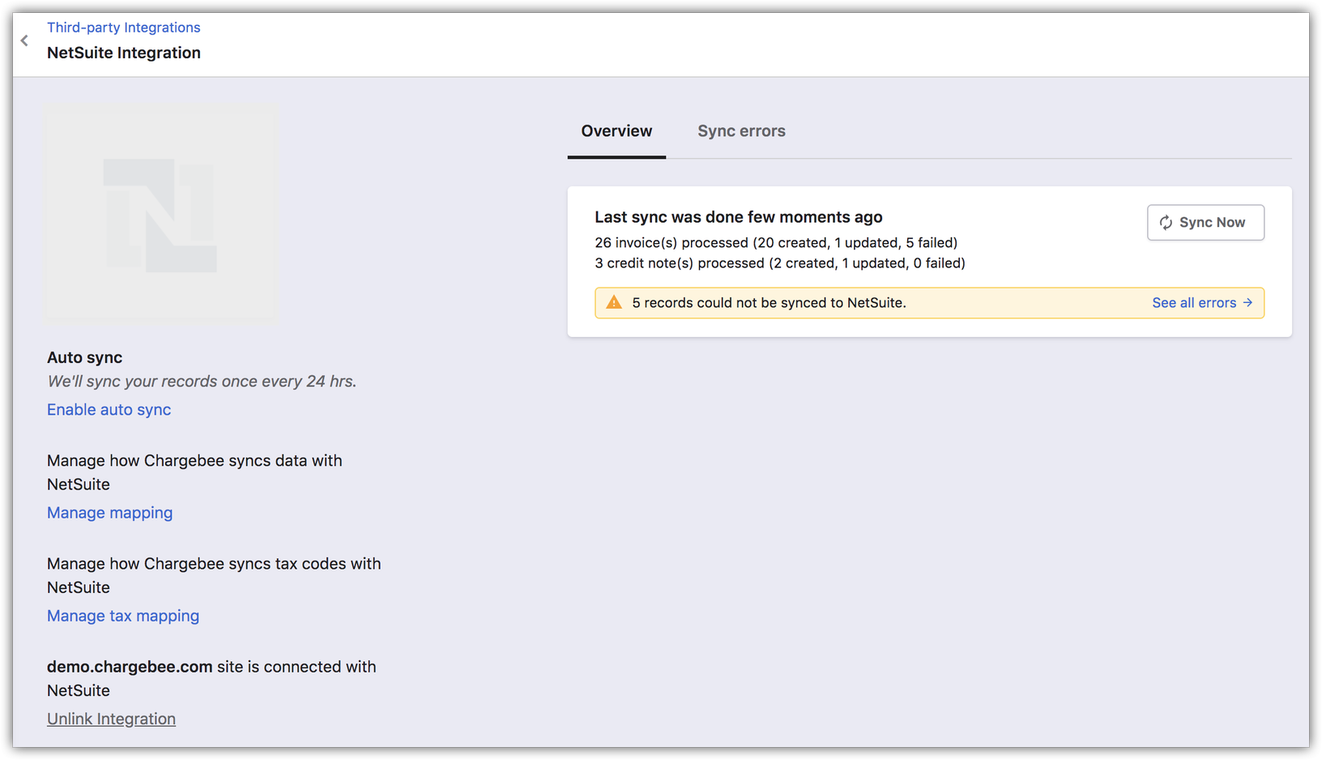Click the circular refresh icon in Sync Now

(1166, 223)
